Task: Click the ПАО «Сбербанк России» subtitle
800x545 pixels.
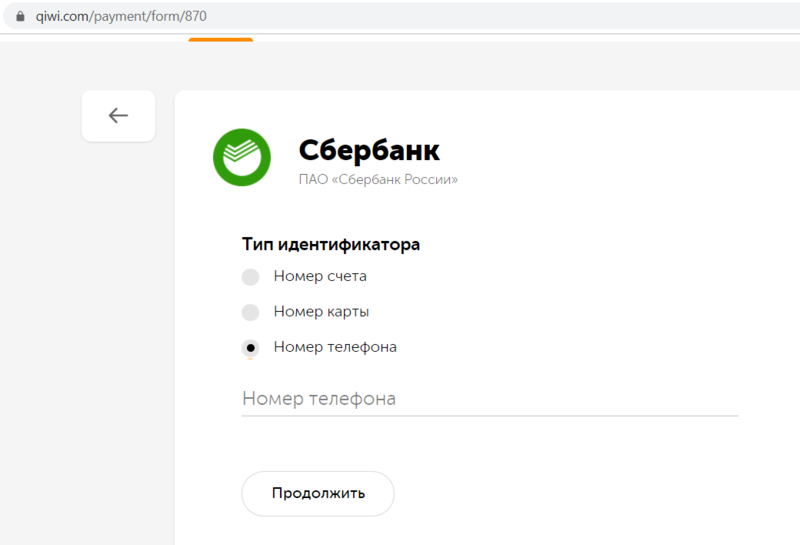Action: click(x=378, y=180)
